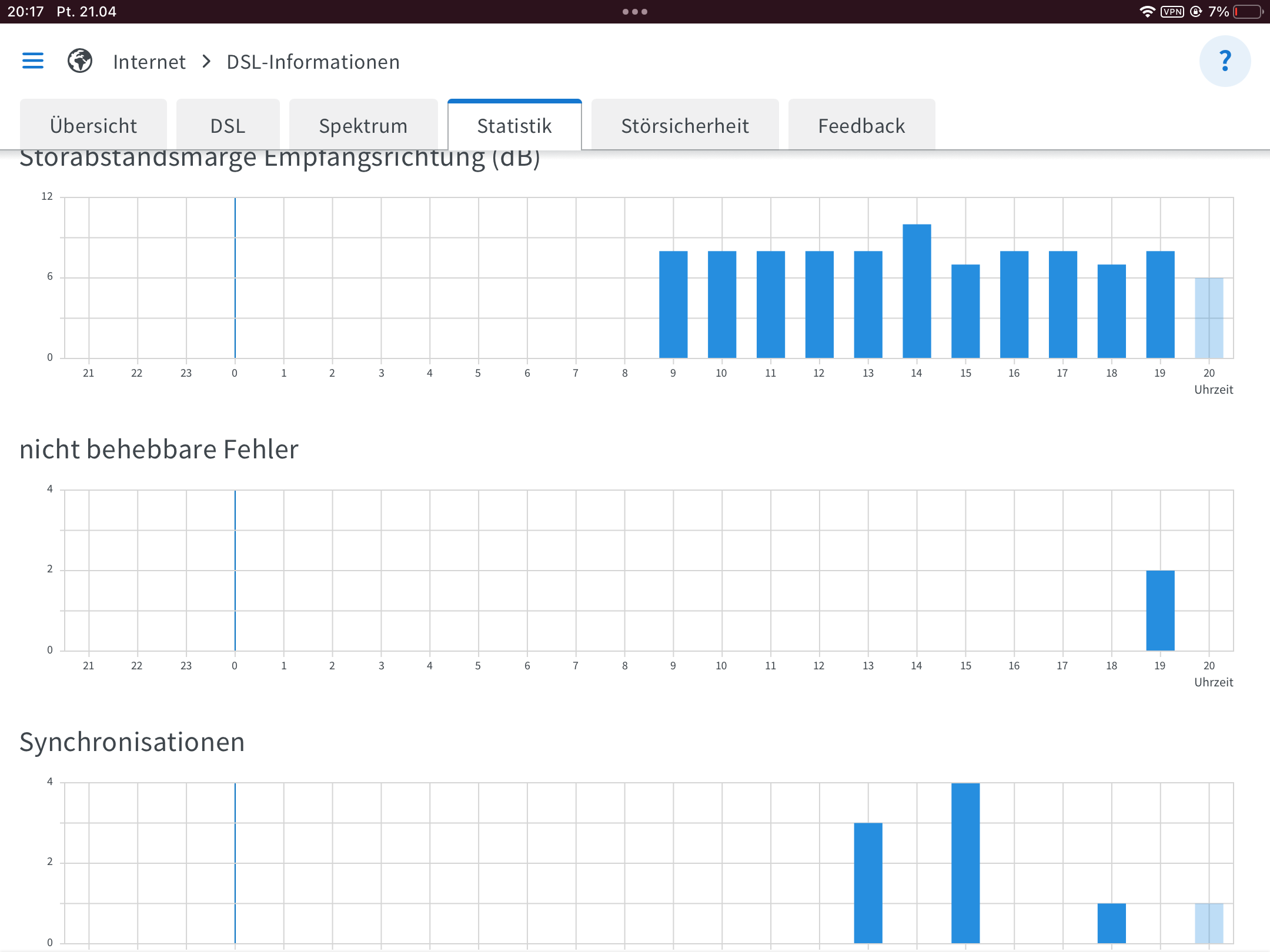This screenshot has width=1270, height=952.
Task: Switch to the Übersicht tab
Action: [93, 126]
